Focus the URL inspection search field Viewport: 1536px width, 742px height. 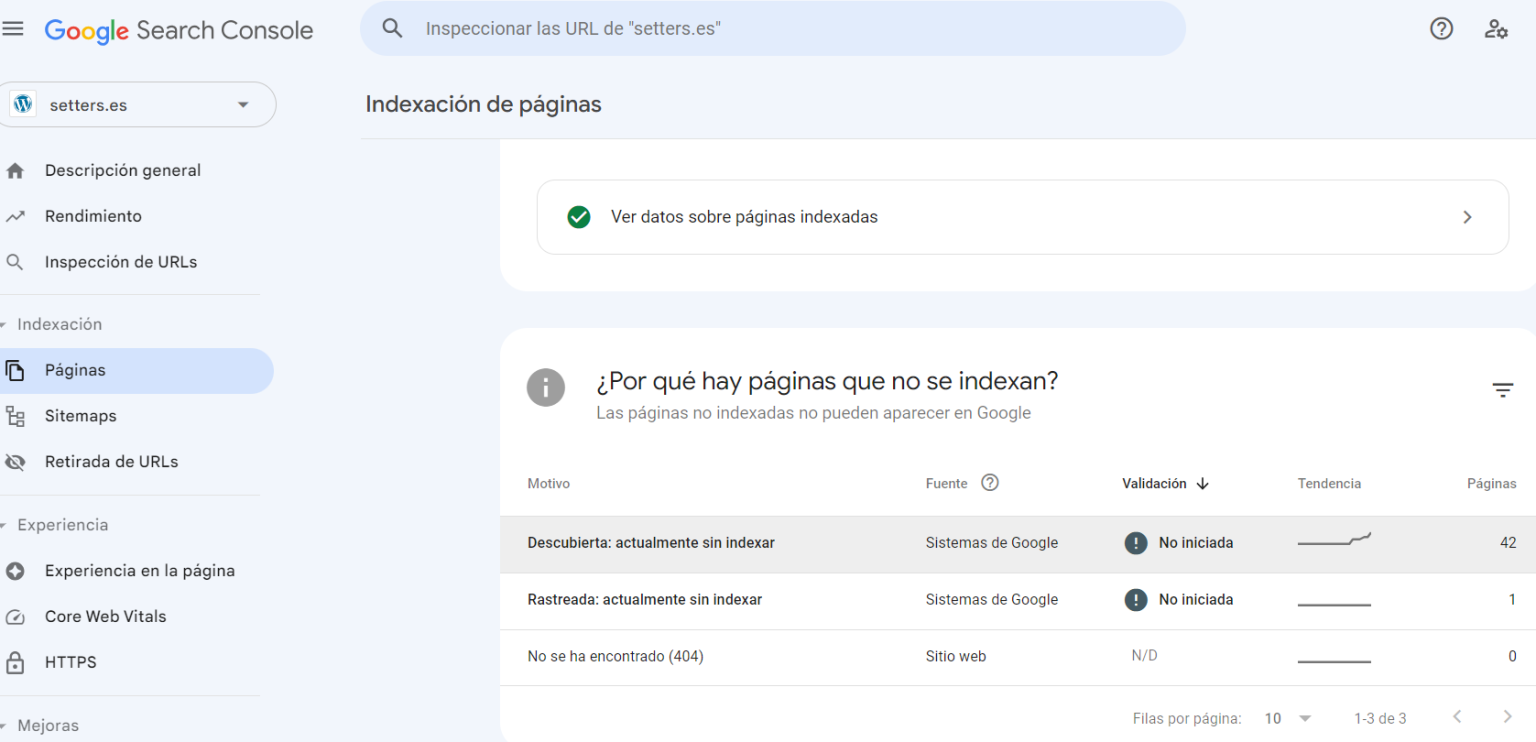[772, 29]
